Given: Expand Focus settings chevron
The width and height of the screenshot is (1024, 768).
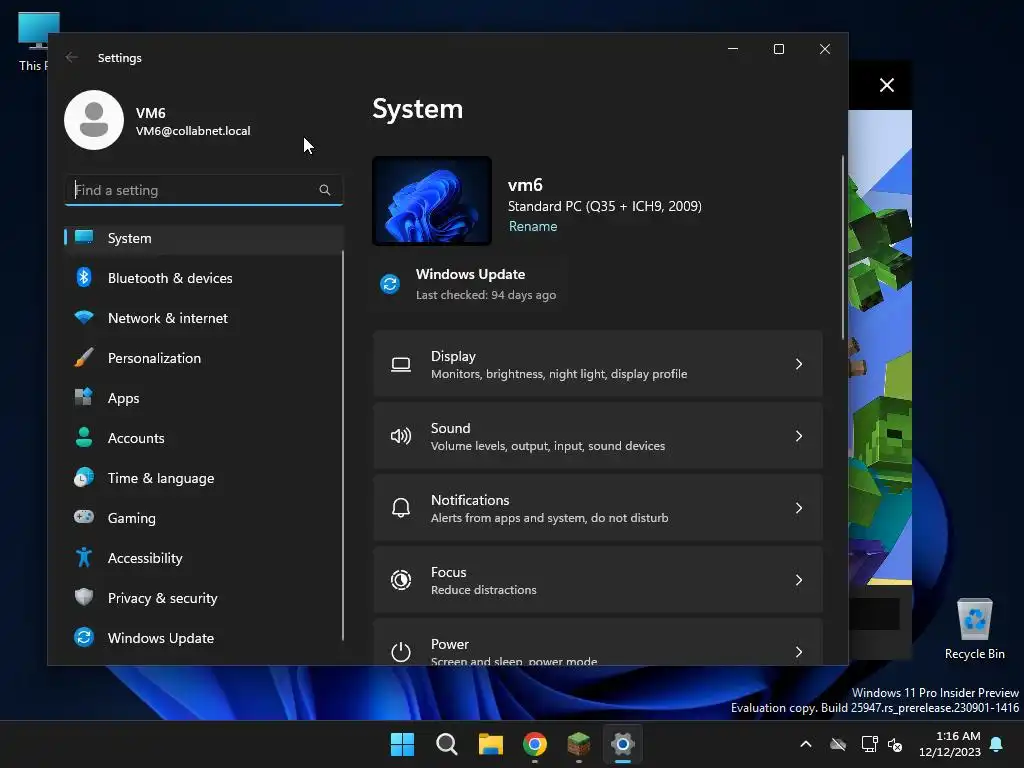Looking at the screenshot, I should pyautogui.click(x=799, y=580).
